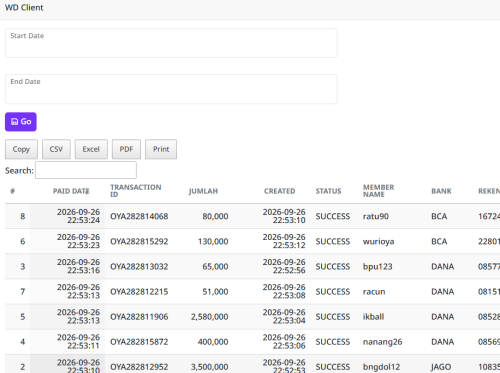Image resolution: width=500 pixels, height=373 pixels.
Task: Sort by the BANK column header
Action: [441, 191]
